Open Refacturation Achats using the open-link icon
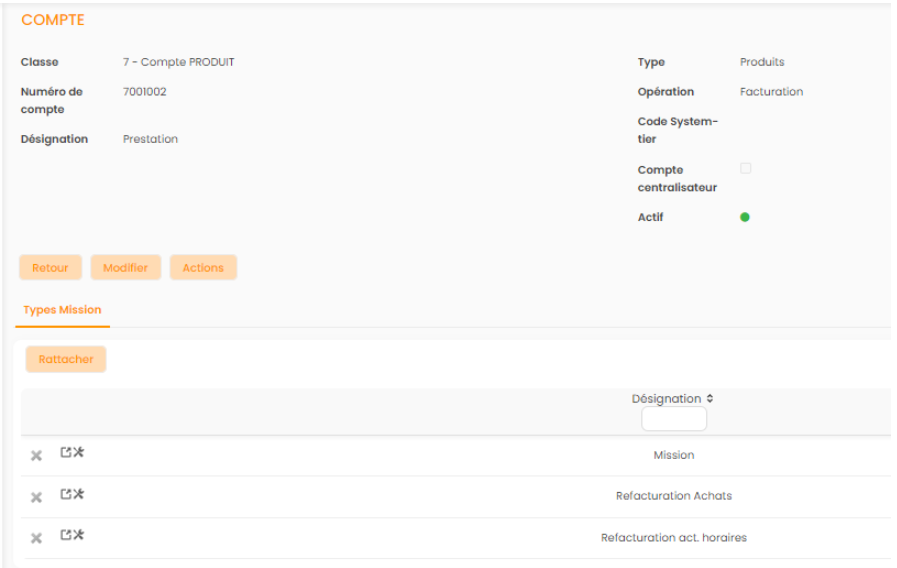This screenshot has width=897, height=568. 66,494
